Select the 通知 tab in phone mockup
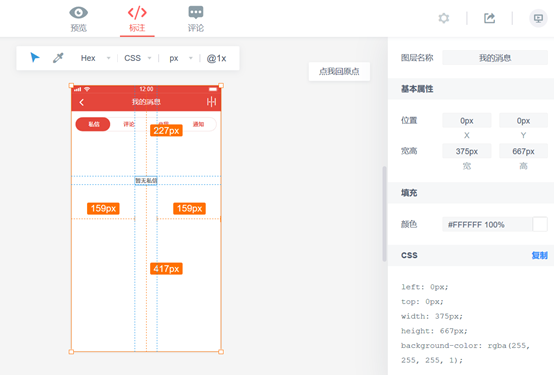Image resolution: width=554 pixels, height=375 pixels. [x=198, y=124]
